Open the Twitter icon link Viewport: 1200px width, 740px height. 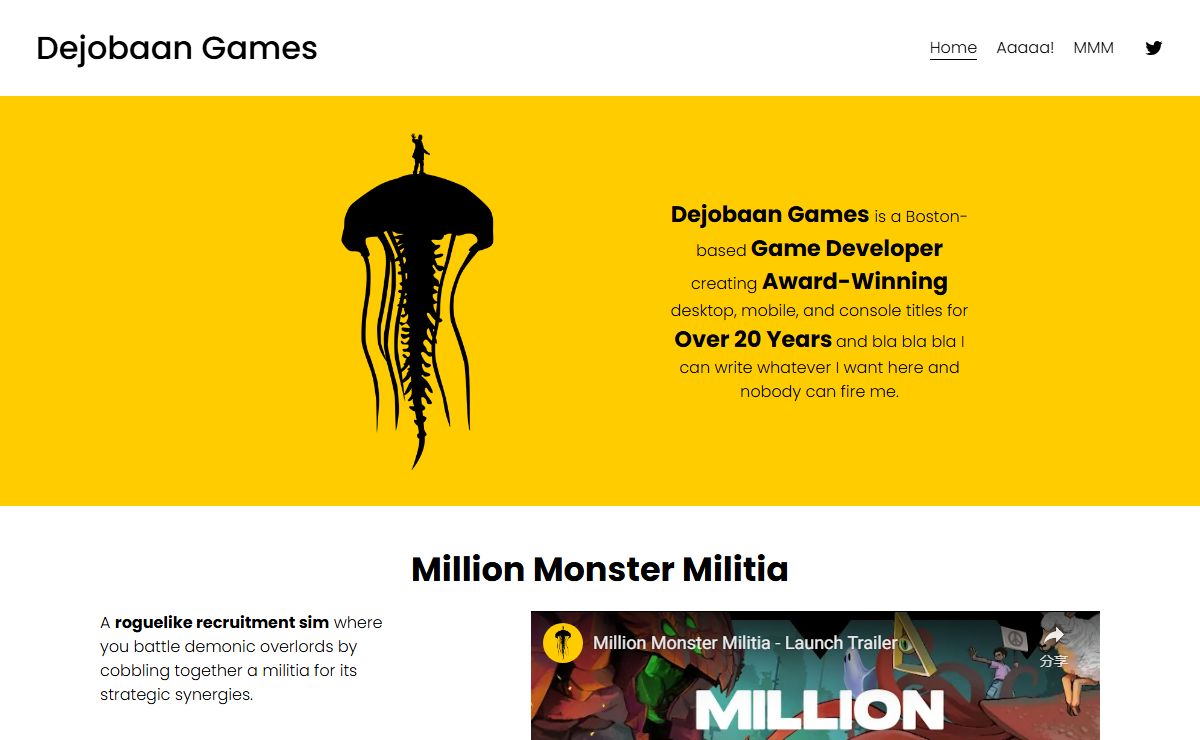tap(1153, 48)
